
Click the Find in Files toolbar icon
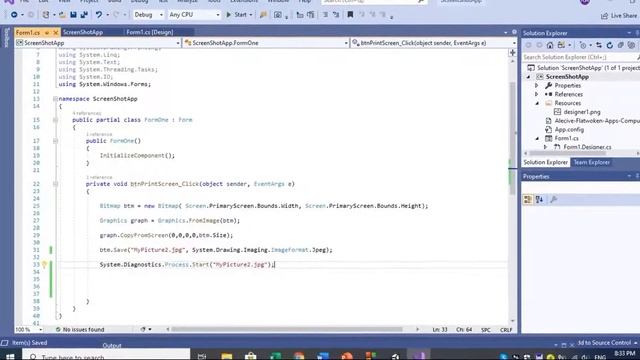[x=263, y=15]
